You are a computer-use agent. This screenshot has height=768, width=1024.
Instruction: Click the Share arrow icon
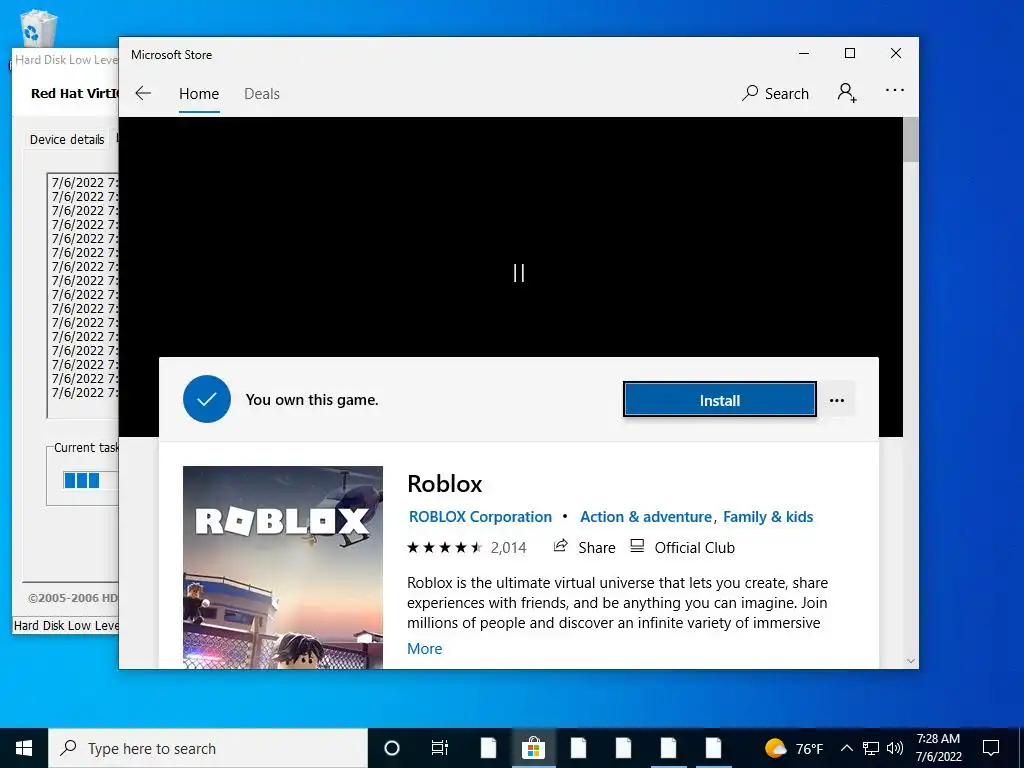(560, 546)
